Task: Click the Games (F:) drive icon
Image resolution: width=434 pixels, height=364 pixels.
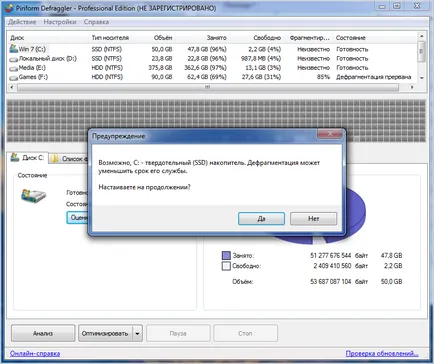Action: [x=13, y=78]
